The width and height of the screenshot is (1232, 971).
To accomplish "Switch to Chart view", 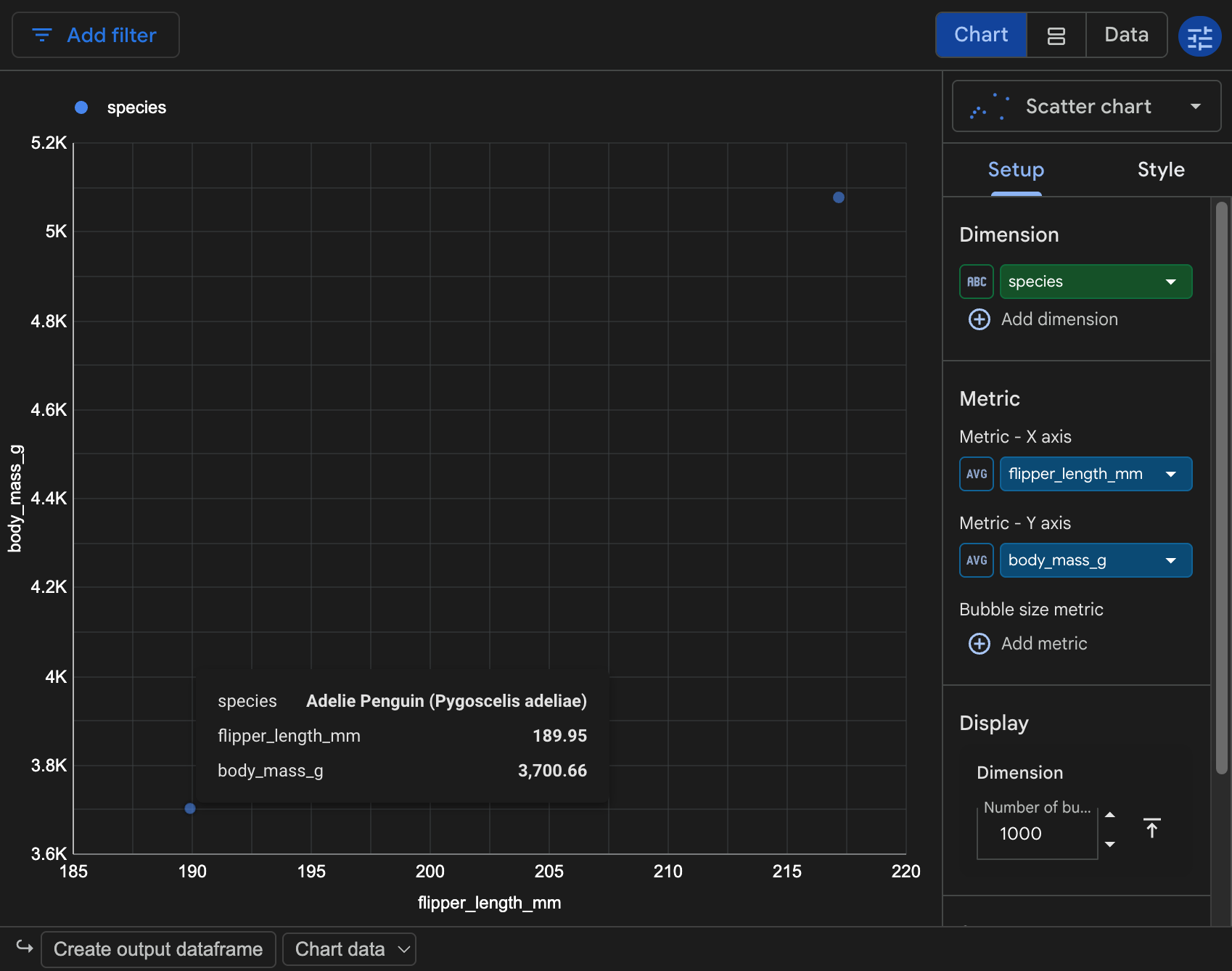I will (981, 35).
